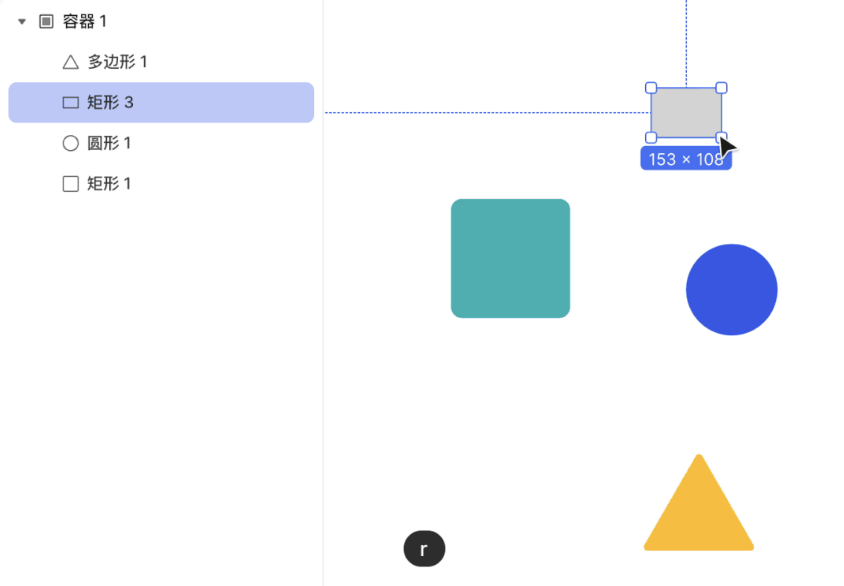Click the rectangle icon of 矩形 3
Viewport: 844px width, 586px height.
click(x=70, y=102)
